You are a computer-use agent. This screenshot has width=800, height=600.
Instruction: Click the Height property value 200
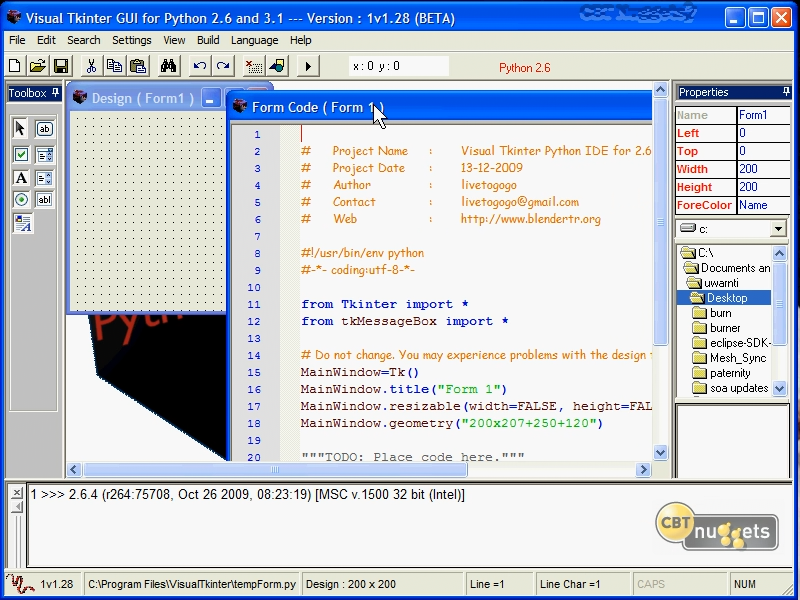pos(764,187)
